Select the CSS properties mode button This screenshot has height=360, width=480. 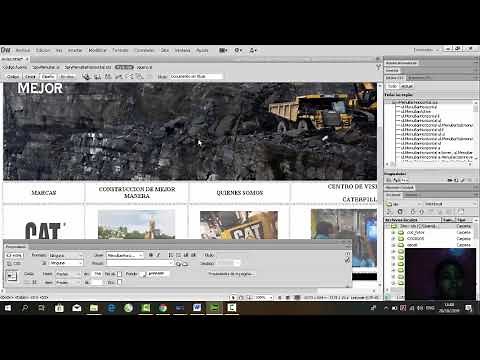[x=14, y=263]
